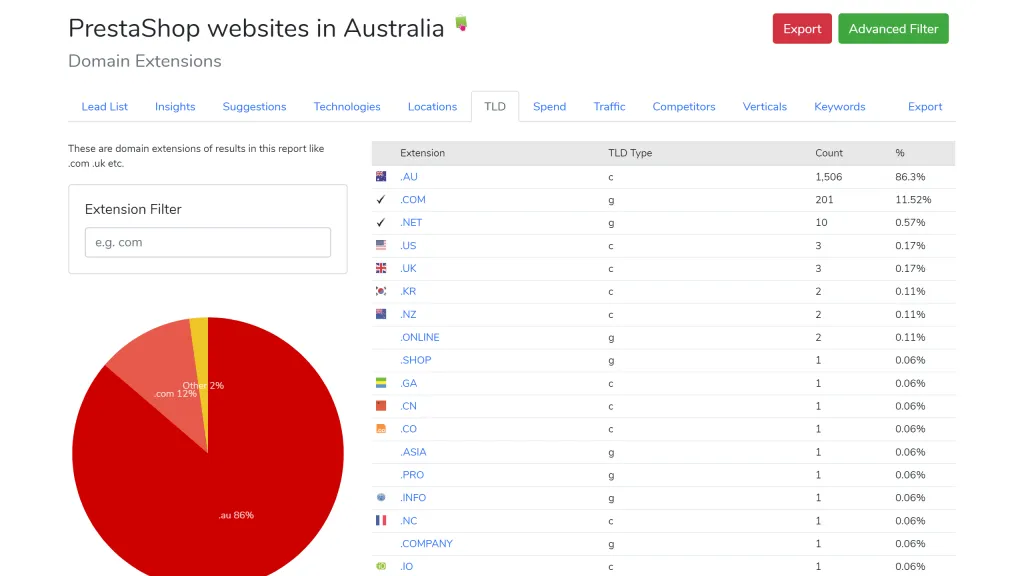Screen dimensions: 1024x576
Task: Open the .NET extension link
Action: [411, 223]
